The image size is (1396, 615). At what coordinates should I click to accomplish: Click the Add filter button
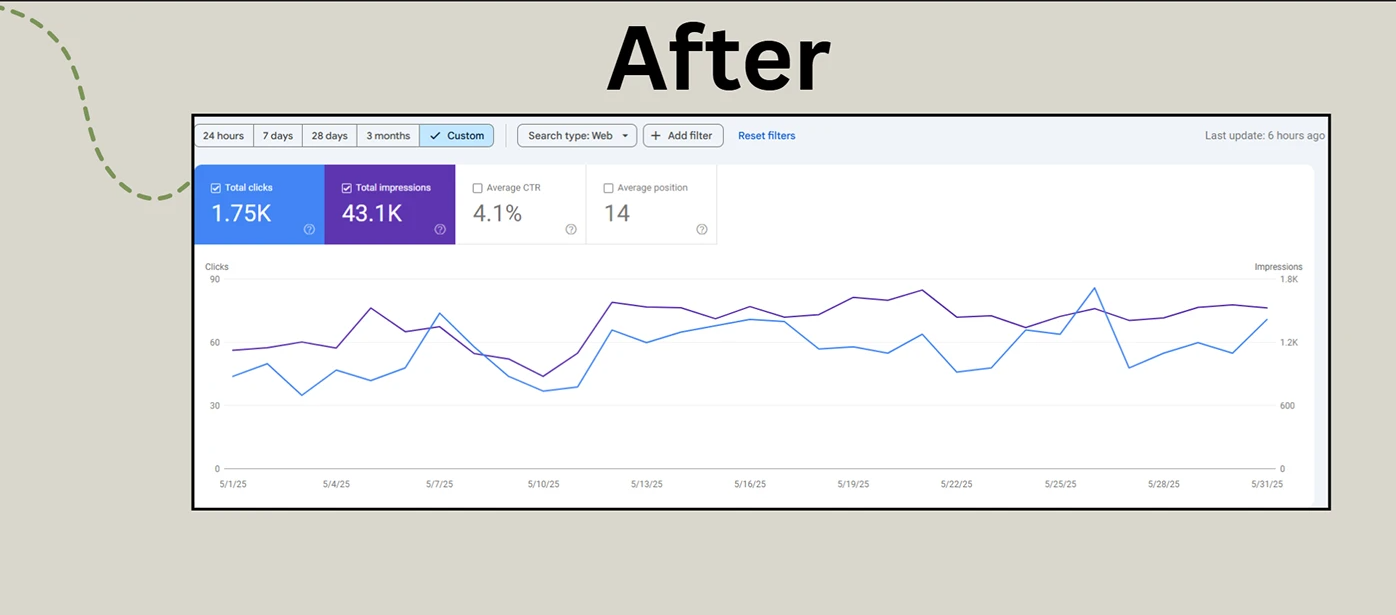coord(683,136)
